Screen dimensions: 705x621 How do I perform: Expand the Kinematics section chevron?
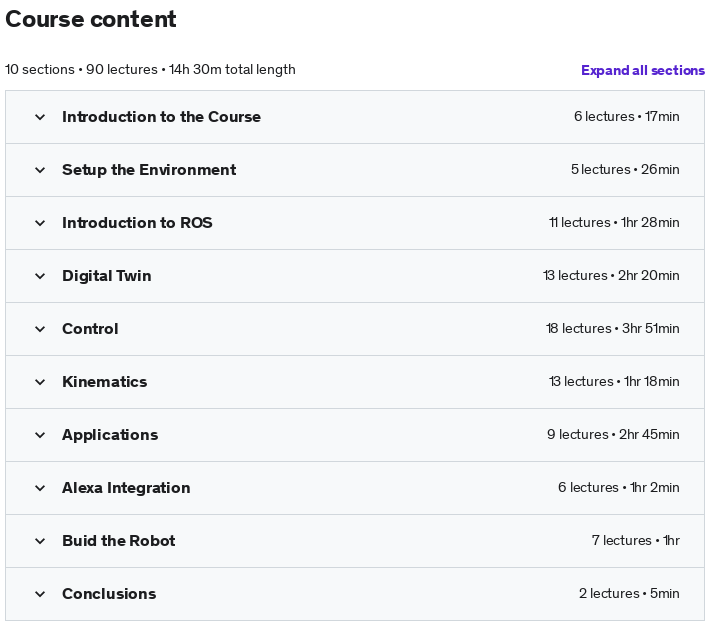pos(40,383)
